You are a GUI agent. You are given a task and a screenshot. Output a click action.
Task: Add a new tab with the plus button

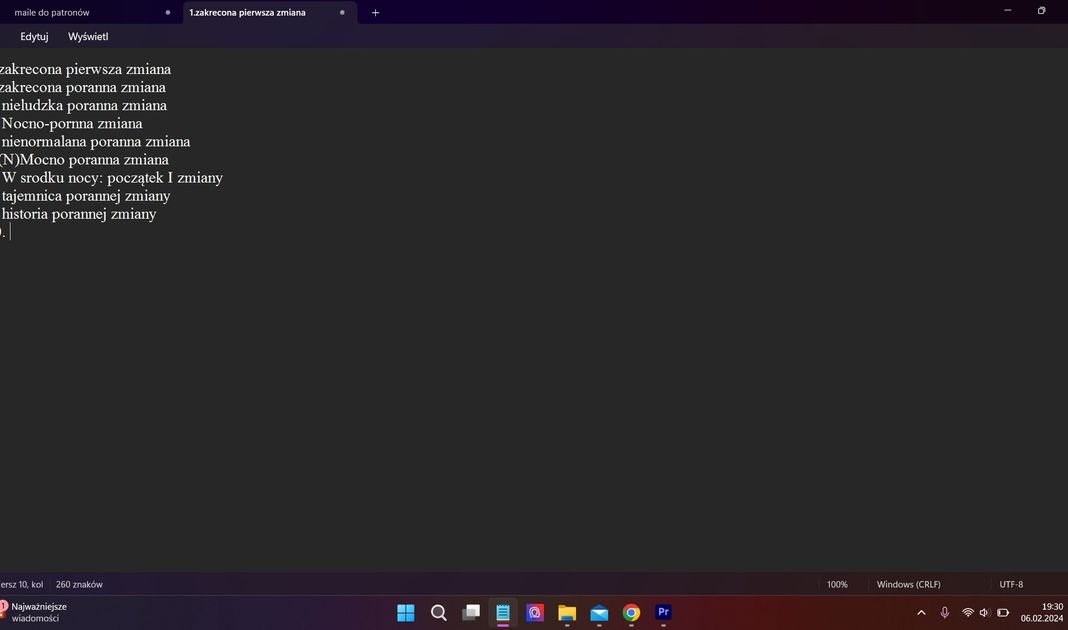pyautogui.click(x=375, y=13)
